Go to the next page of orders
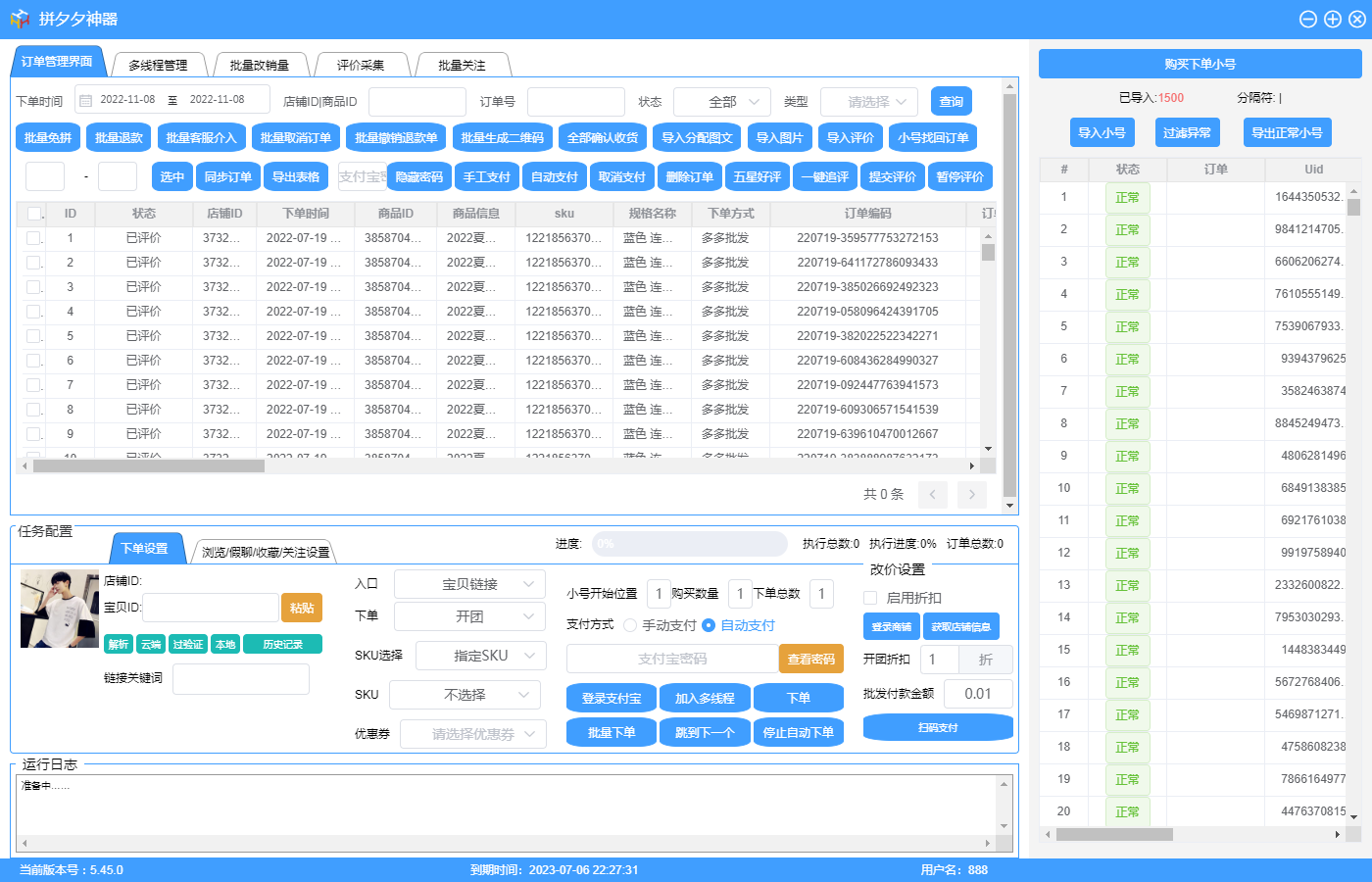Image resolution: width=1372 pixels, height=882 pixels. pyautogui.click(x=972, y=495)
